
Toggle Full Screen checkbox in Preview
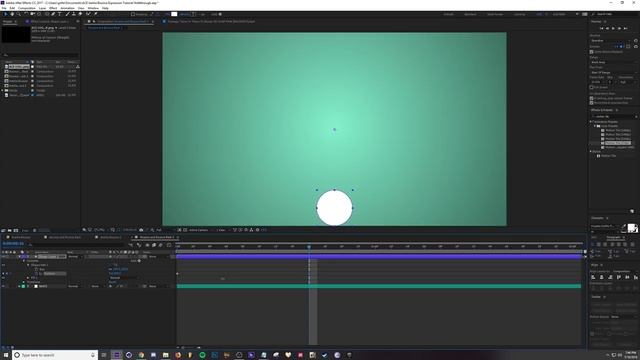(591, 87)
